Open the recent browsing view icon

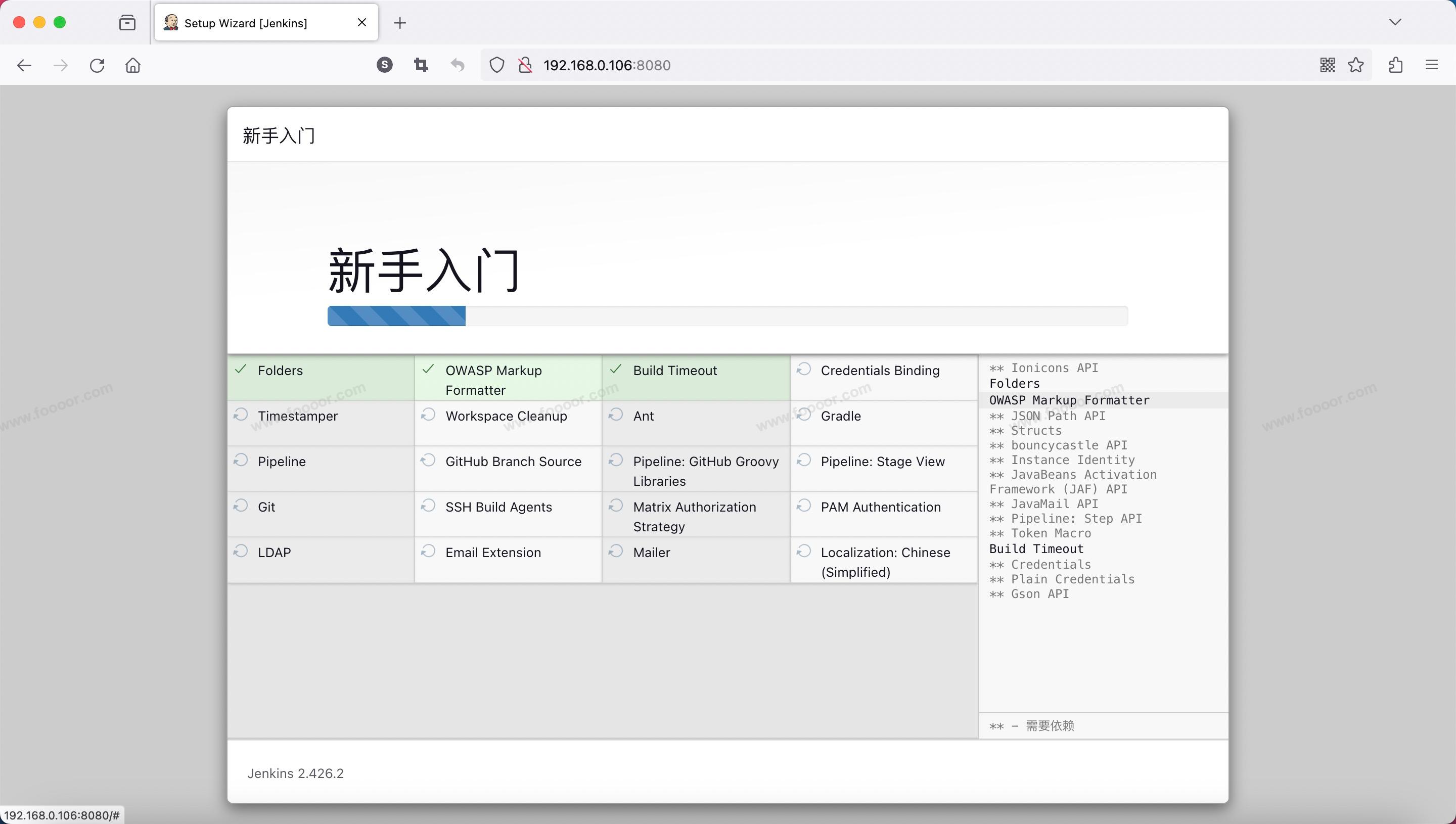point(127,23)
